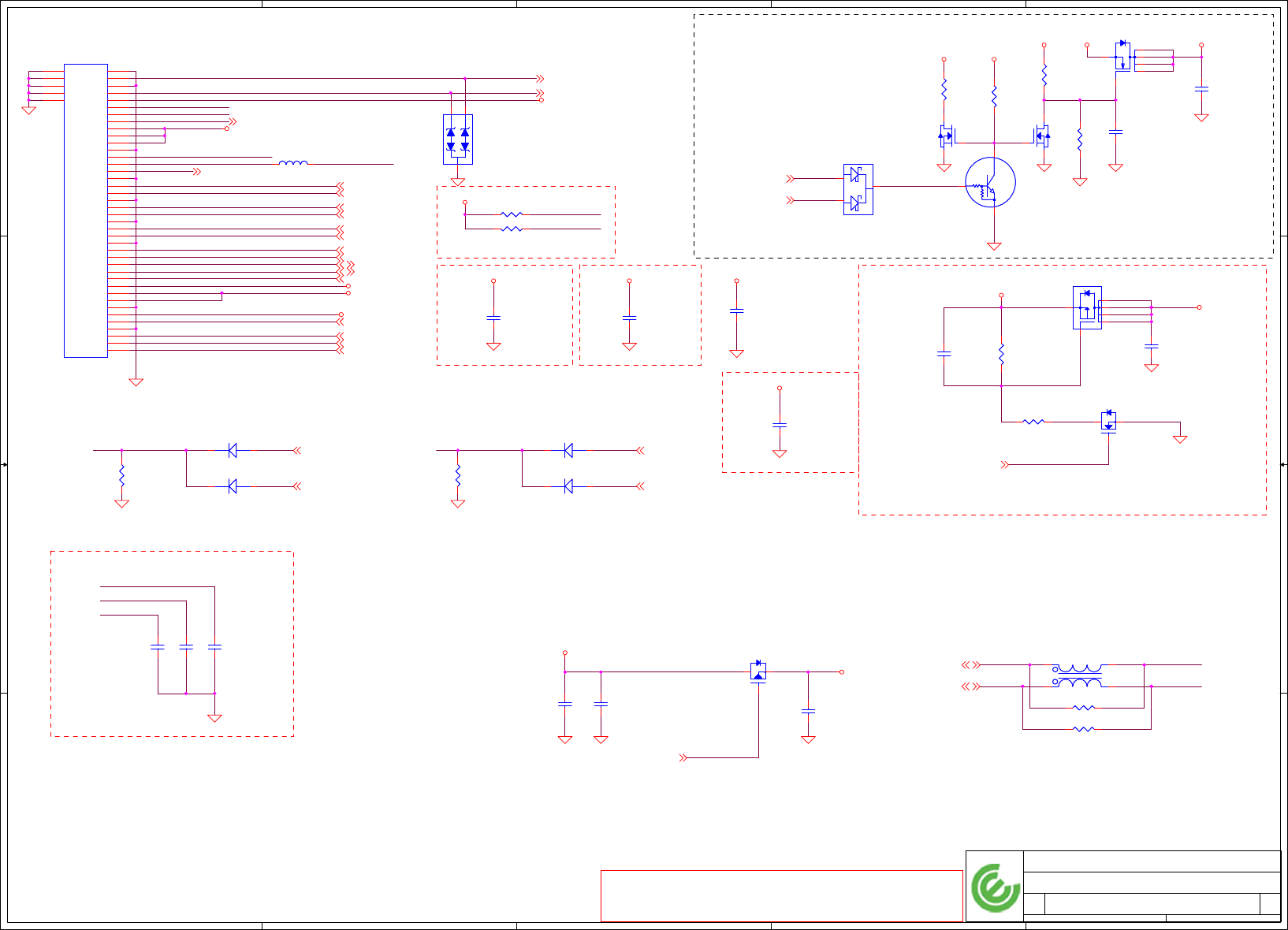Select the capacitor in the left of two adjacent red boxes
Screen dimensions: 1288x930
(493, 317)
